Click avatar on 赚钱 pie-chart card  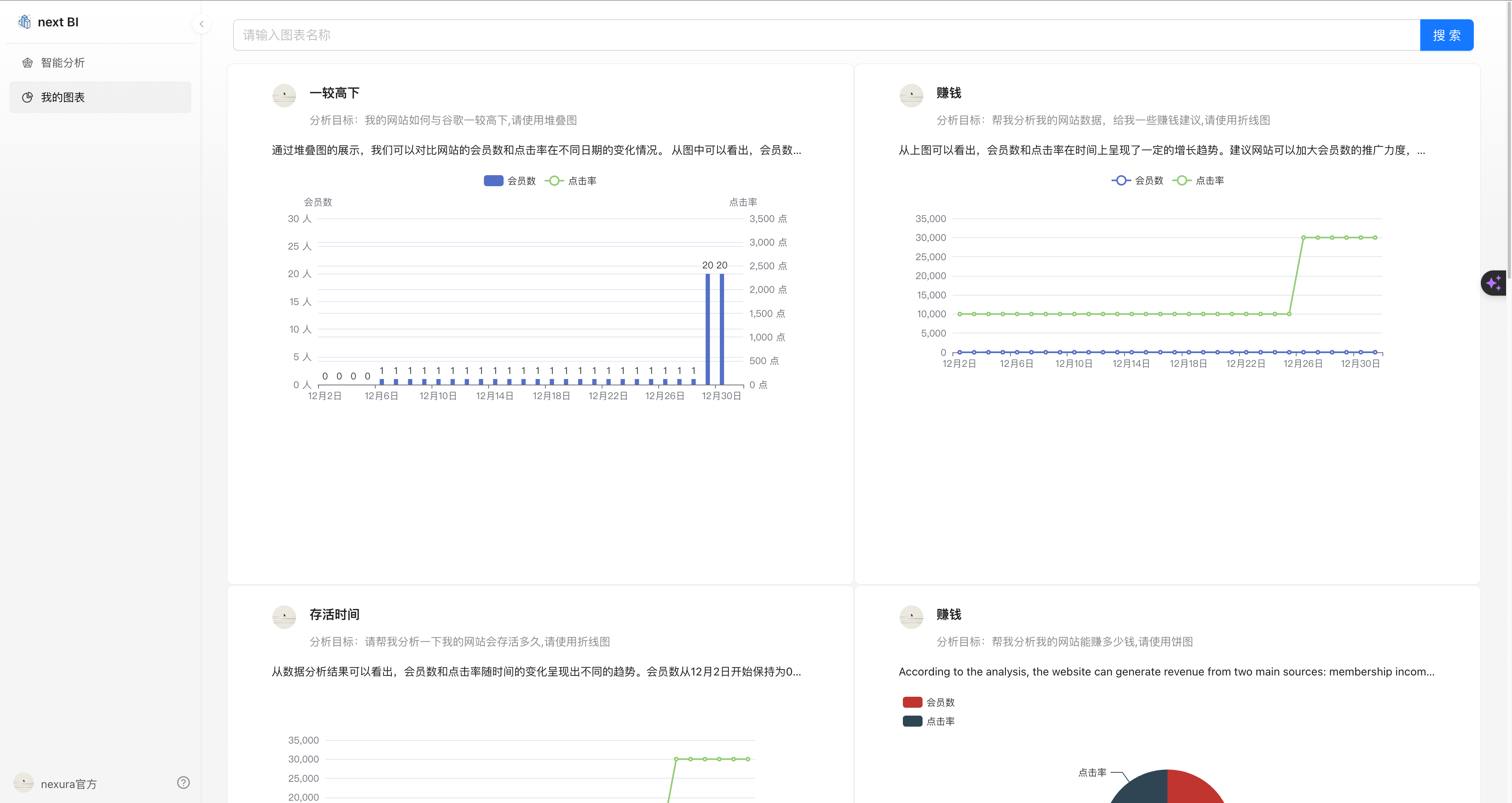coord(911,616)
